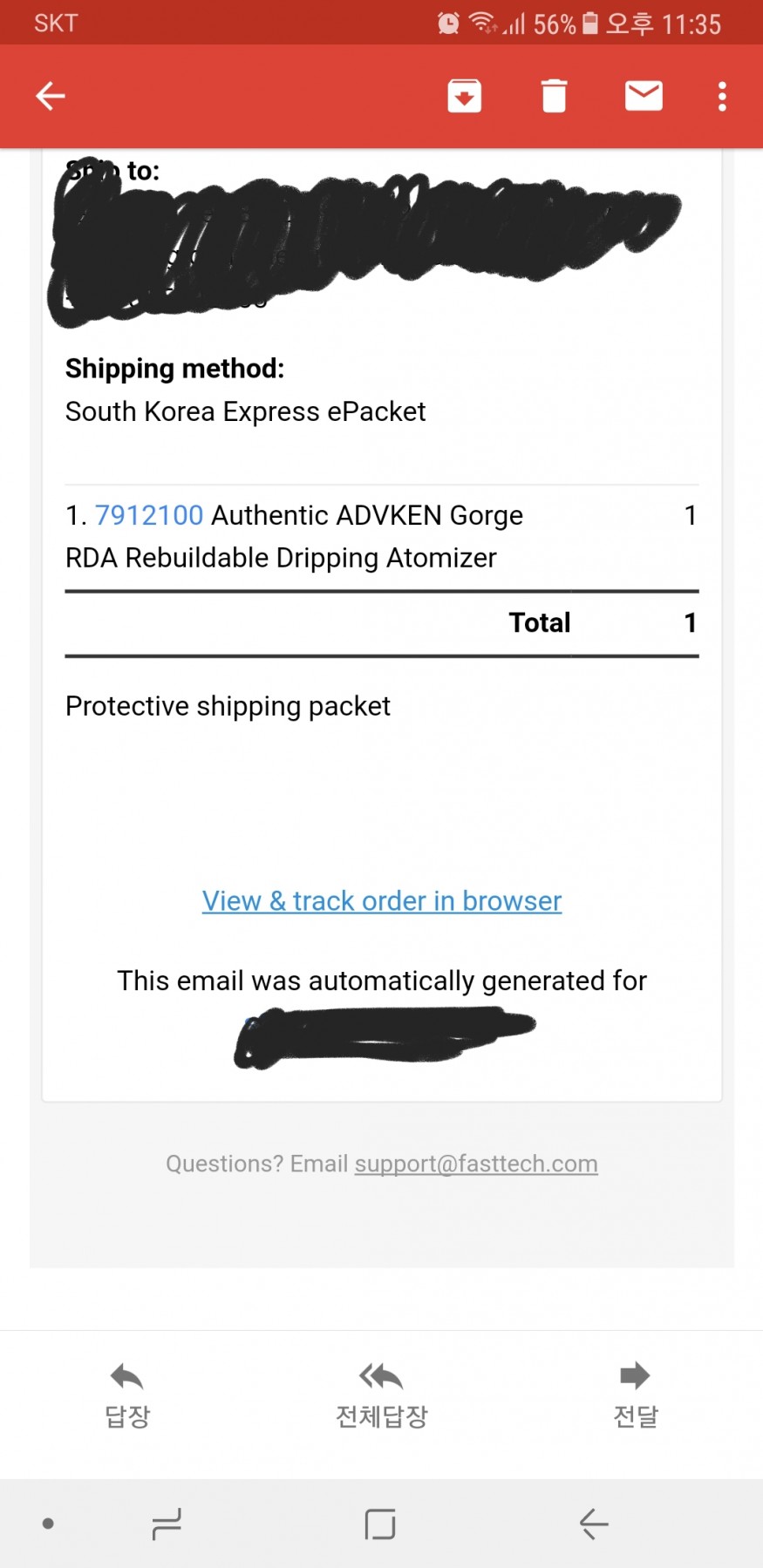Tap the battery indicator in status bar
Screen dimensions: 763x1568
(x=590, y=24)
